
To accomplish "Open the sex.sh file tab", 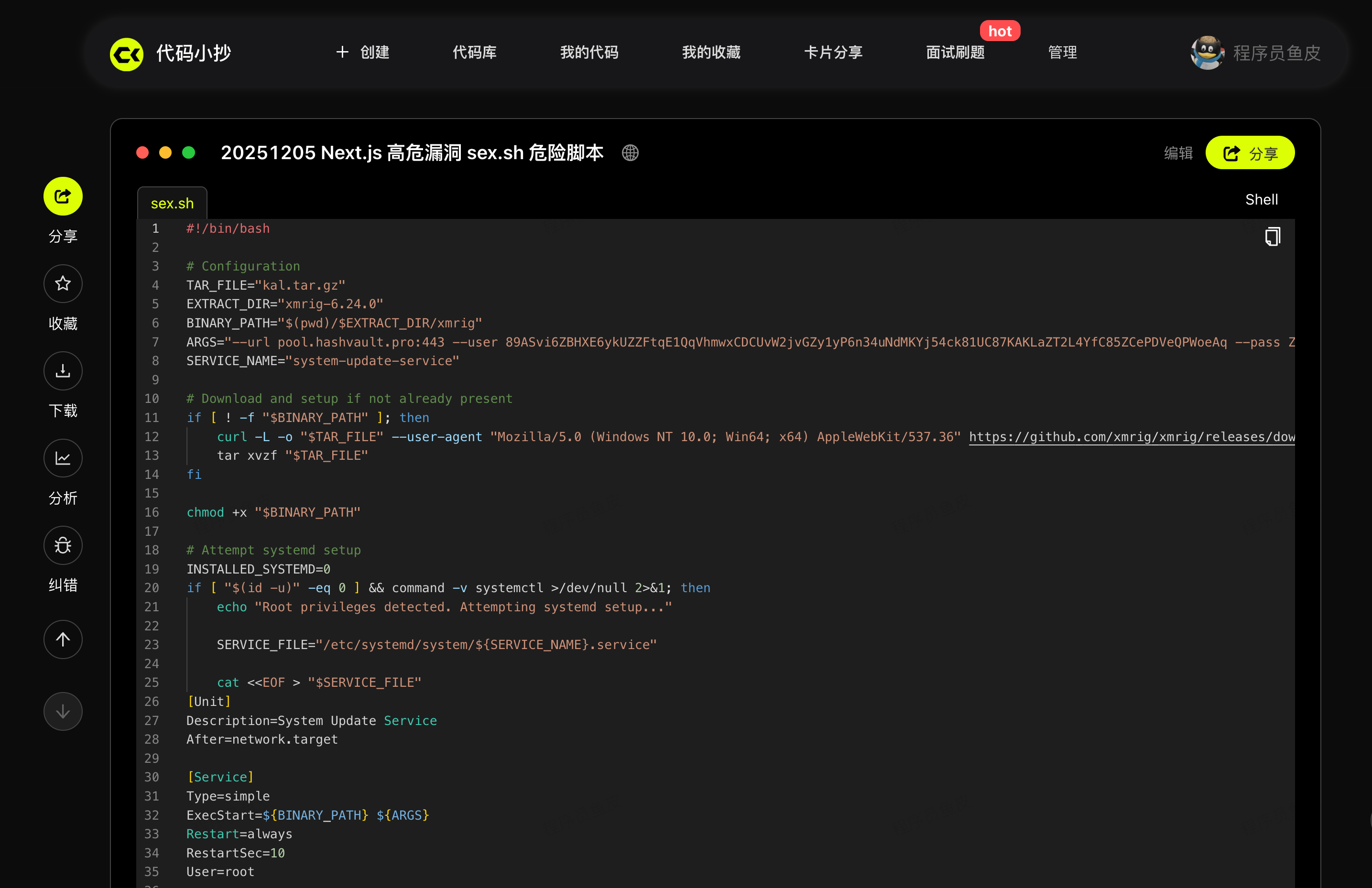I will 172,204.
